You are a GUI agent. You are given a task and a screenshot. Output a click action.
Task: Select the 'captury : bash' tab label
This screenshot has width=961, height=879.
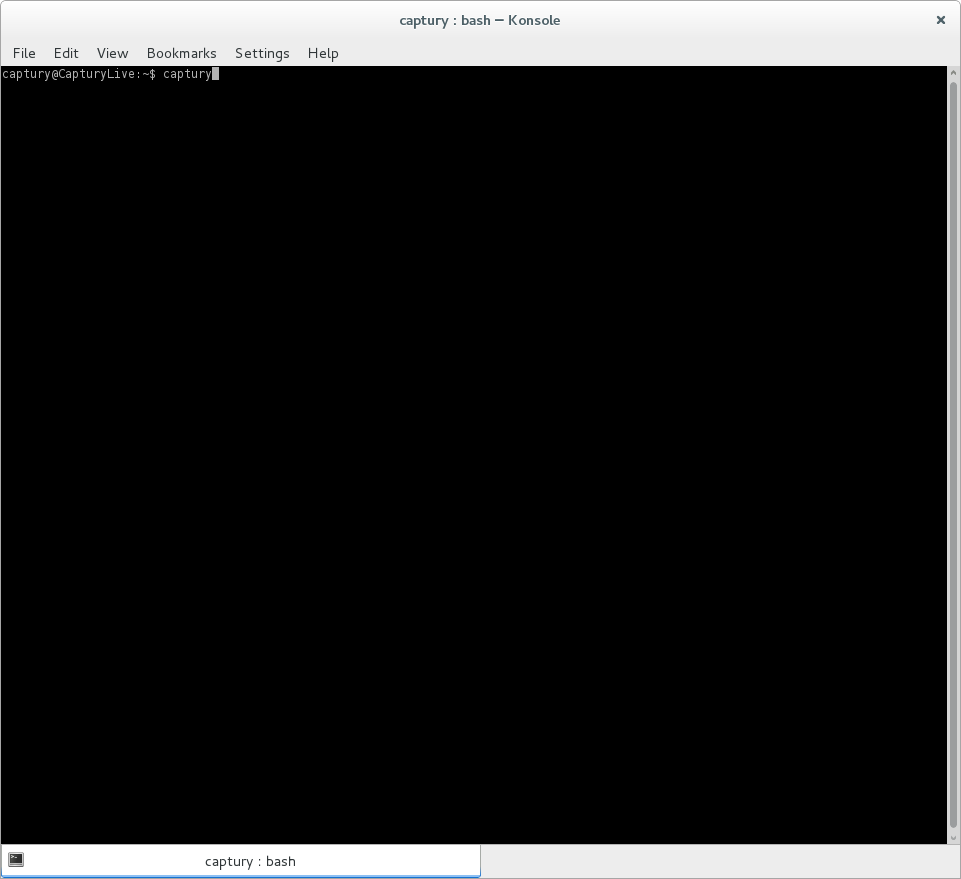click(x=250, y=861)
